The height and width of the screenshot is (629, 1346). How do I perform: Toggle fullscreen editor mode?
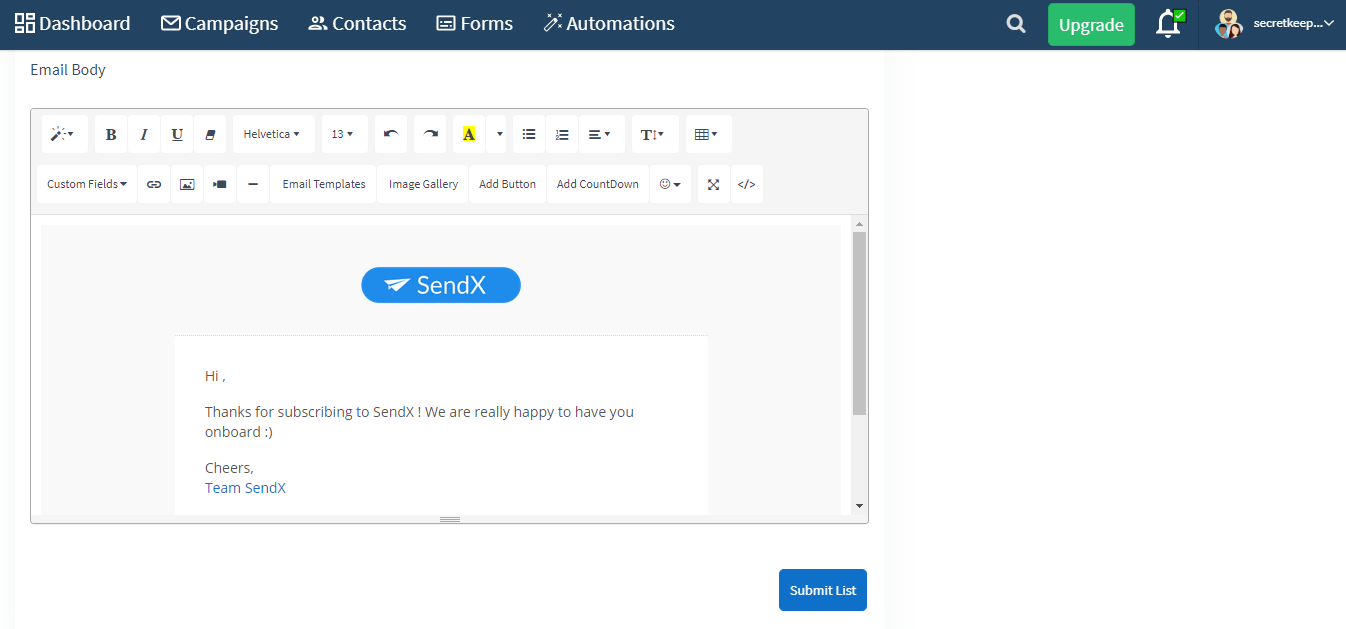[x=713, y=184]
